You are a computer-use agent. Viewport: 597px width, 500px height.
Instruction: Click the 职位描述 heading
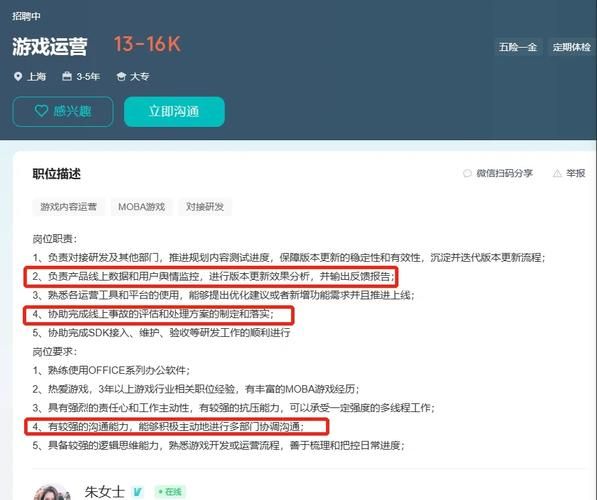click(x=56, y=174)
